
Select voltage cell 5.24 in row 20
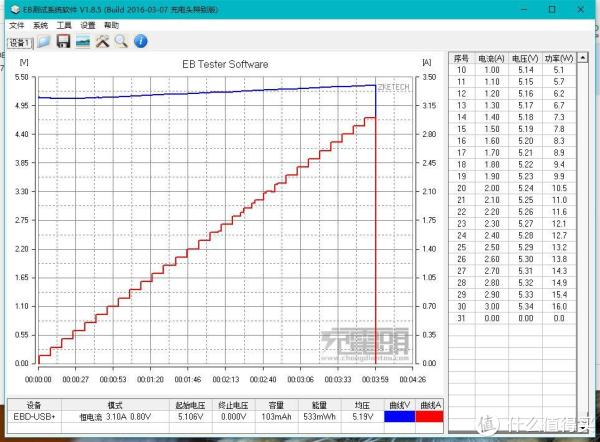coord(525,189)
